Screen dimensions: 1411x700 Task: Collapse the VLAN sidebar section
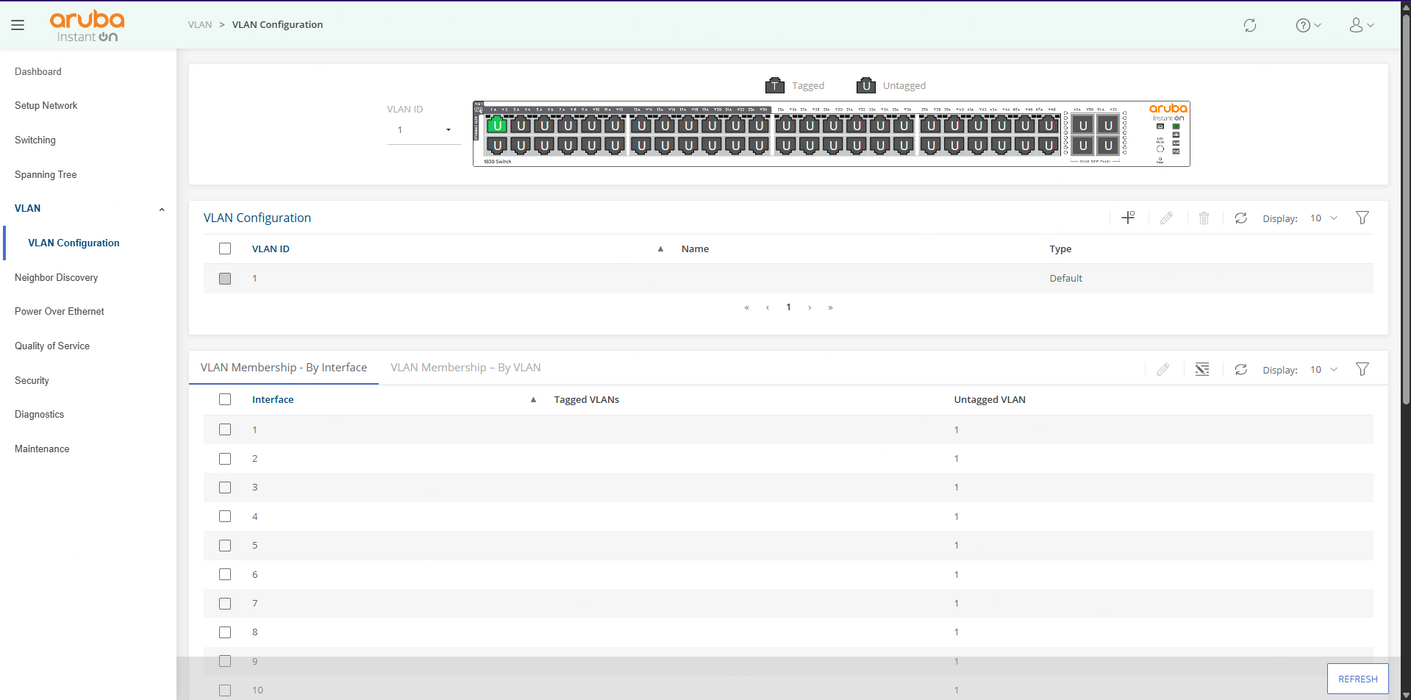(x=162, y=209)
